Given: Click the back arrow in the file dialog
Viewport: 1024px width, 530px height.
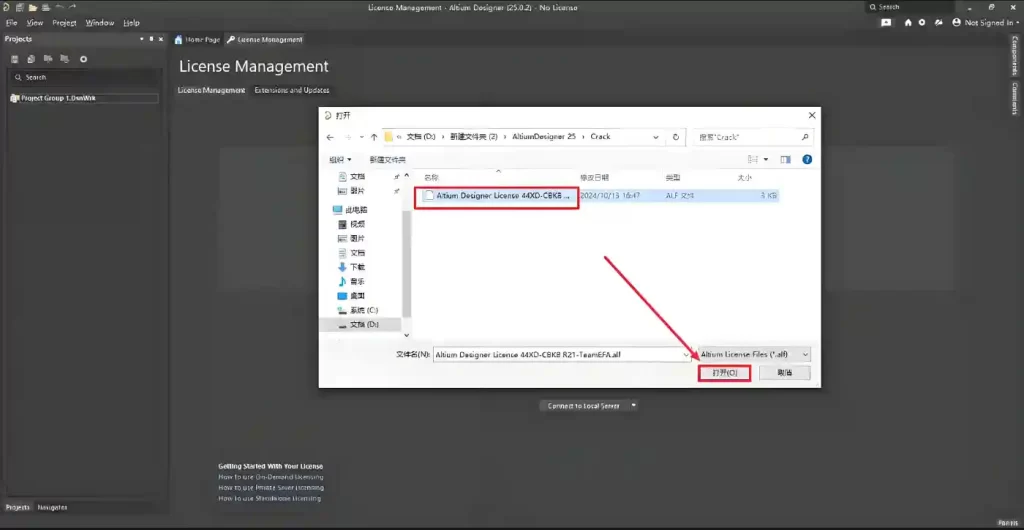Looking at the screenshot, I should pos(330,137).
